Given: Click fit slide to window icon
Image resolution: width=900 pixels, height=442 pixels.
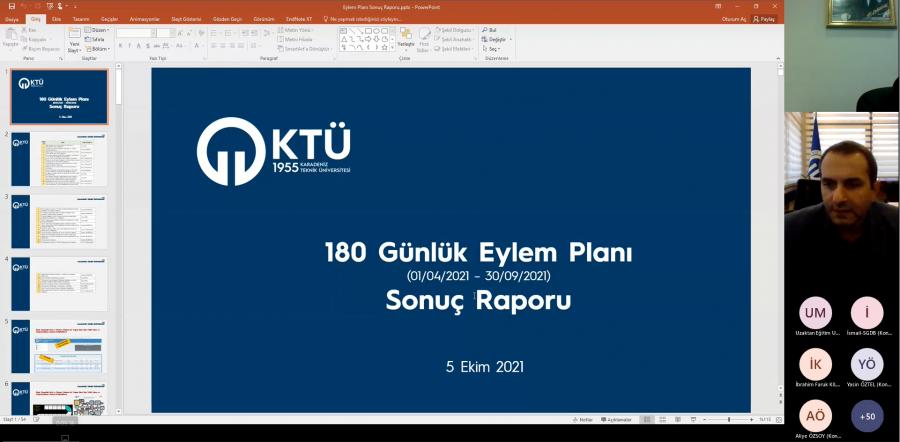Looking at the screenshot, I should click(778, 419).
